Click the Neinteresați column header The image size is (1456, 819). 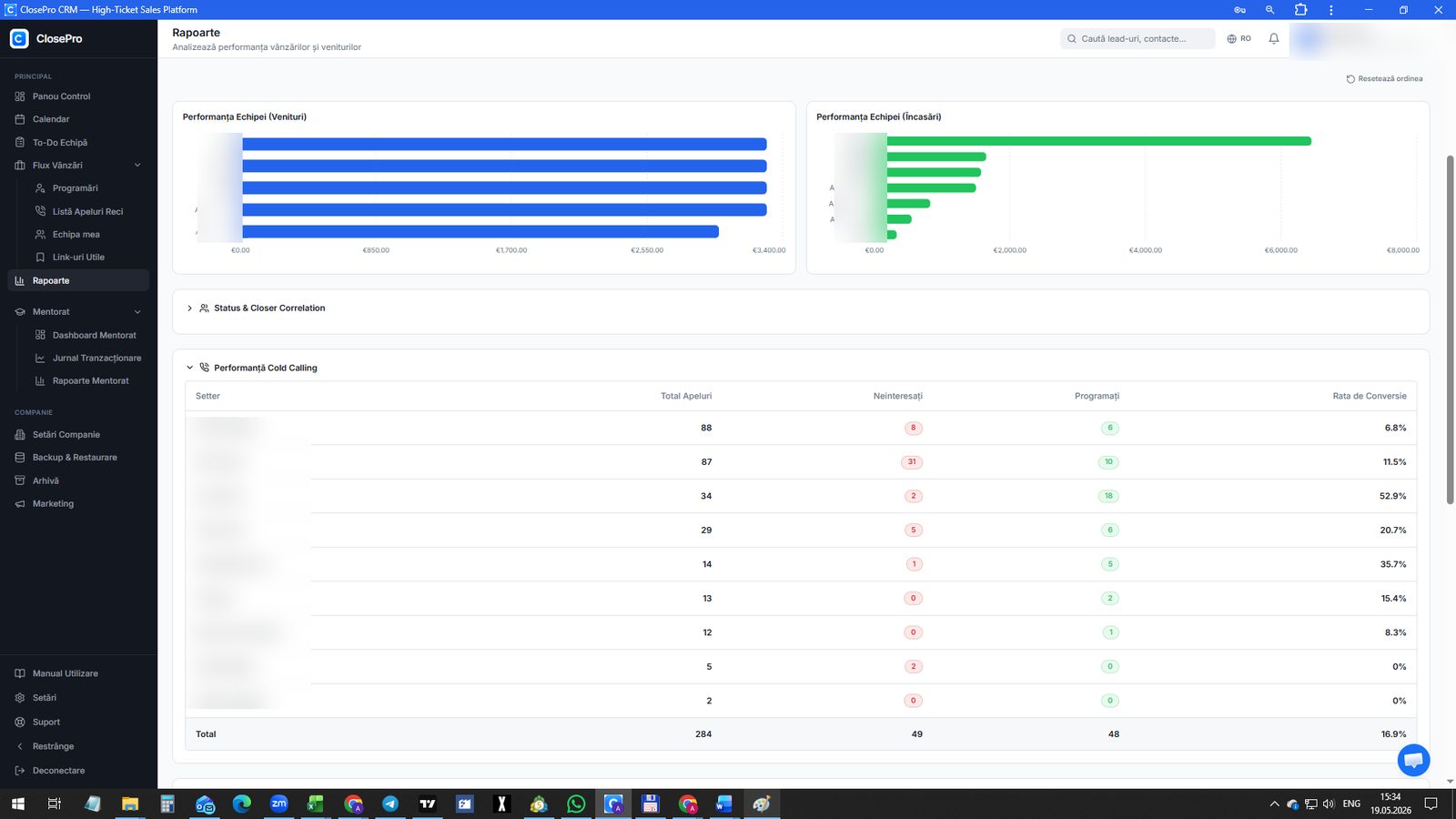click(898, 396)
